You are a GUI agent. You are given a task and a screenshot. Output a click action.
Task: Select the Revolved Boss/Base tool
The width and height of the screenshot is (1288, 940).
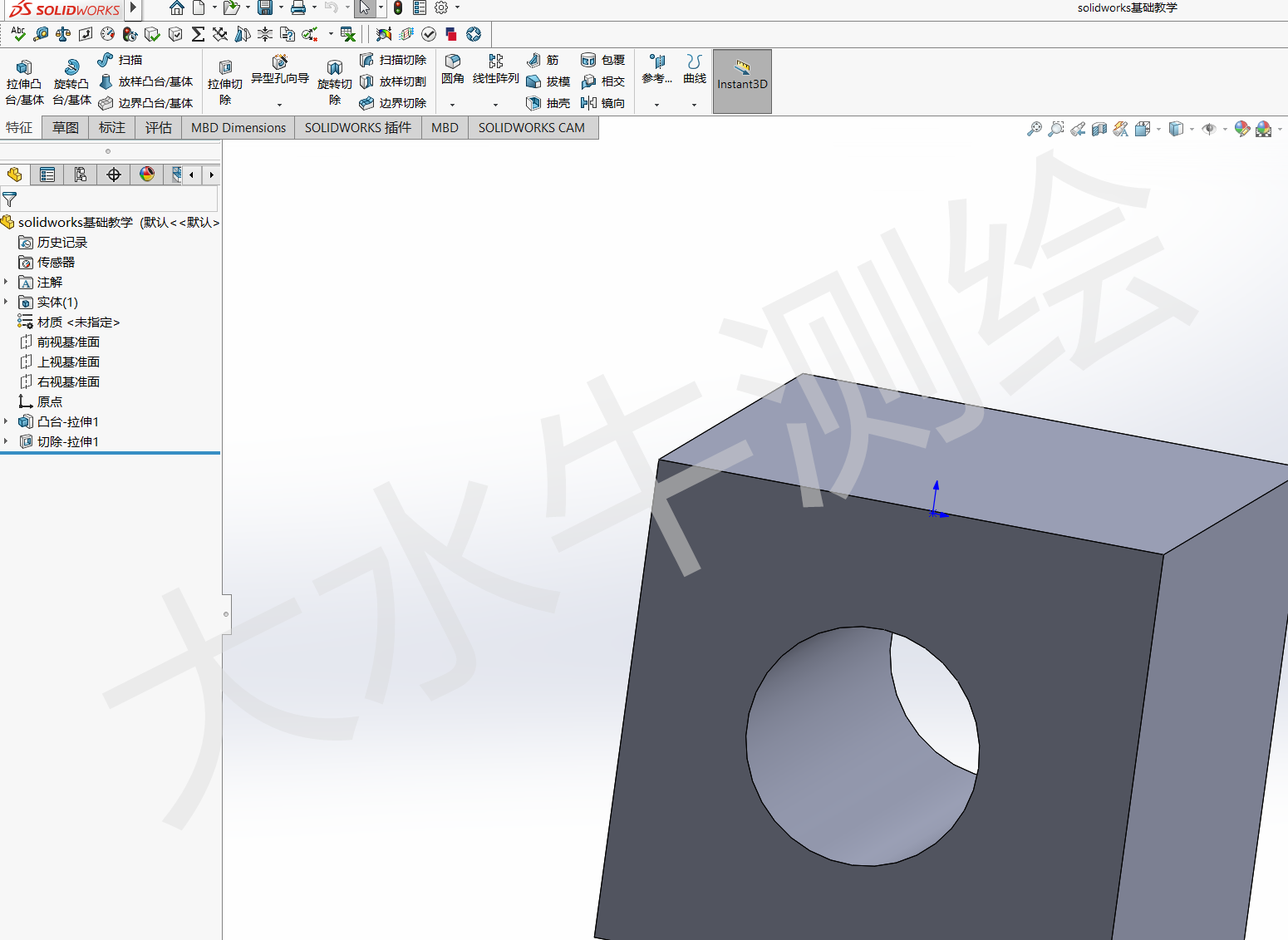[71, 81]
